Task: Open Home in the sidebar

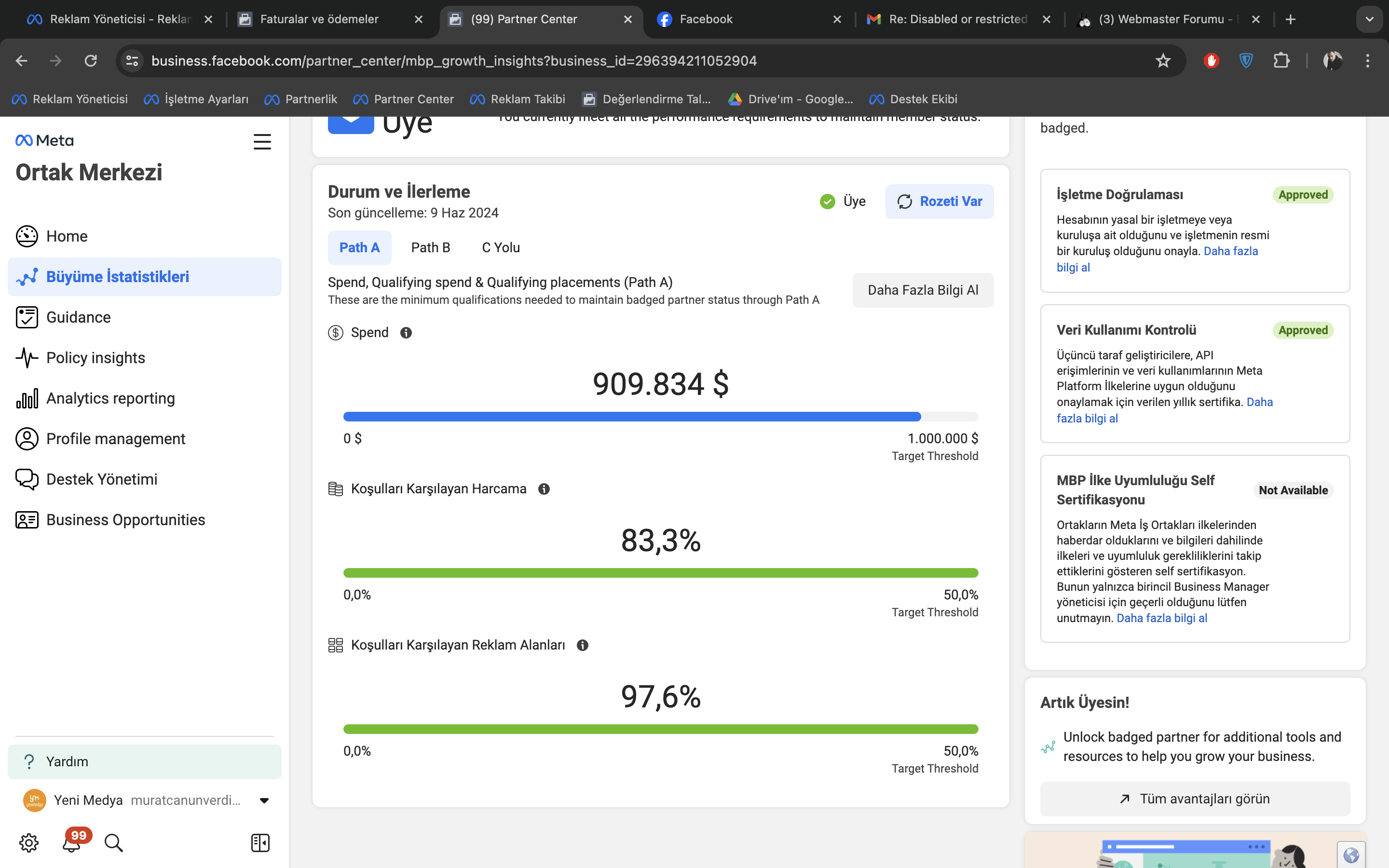Action: coord(145,236)
